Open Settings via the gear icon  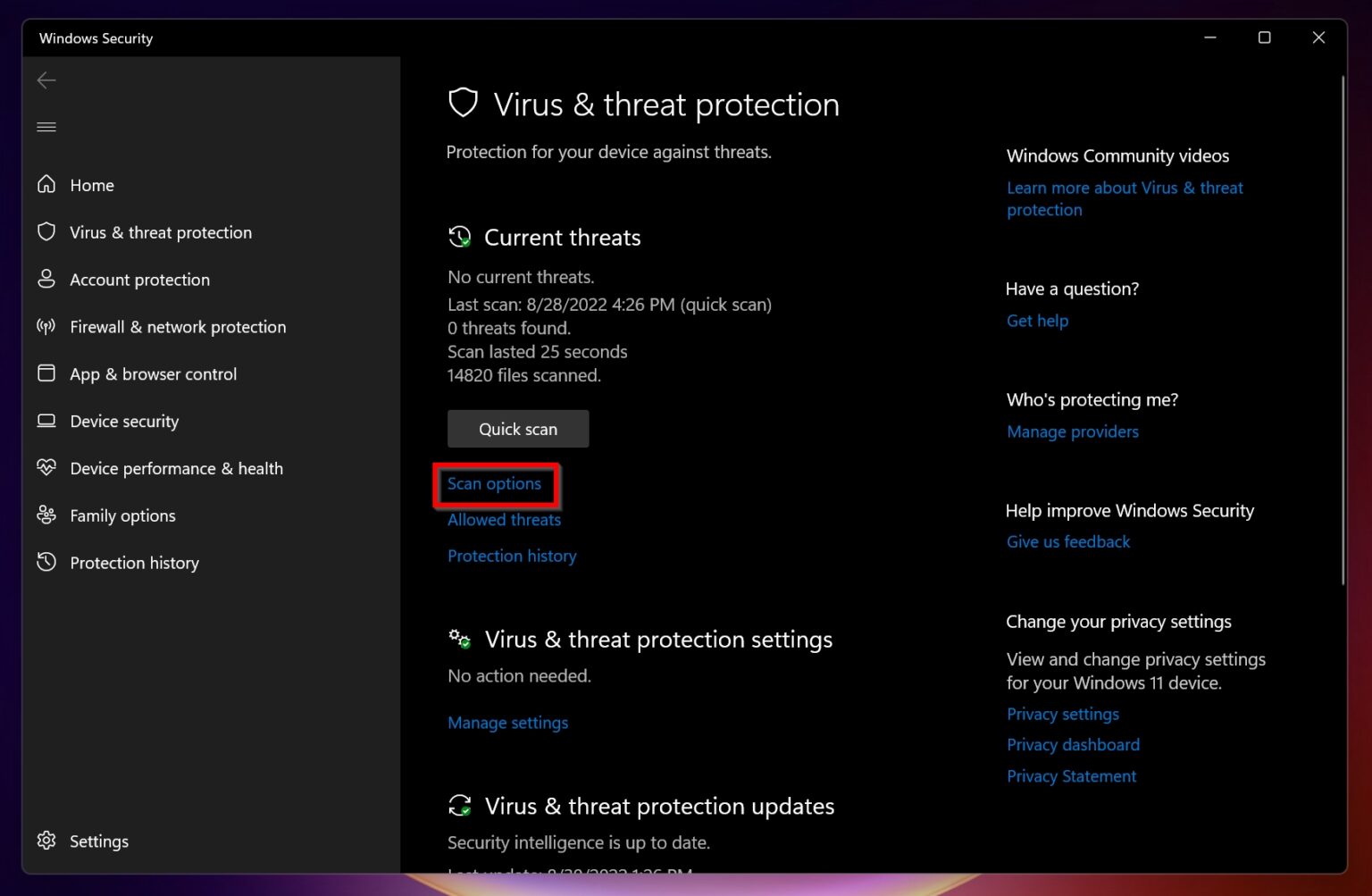click(46, 841)
